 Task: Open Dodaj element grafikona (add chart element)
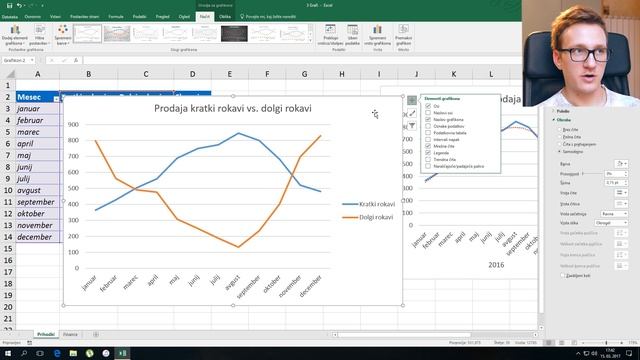[x=15, y=35]
